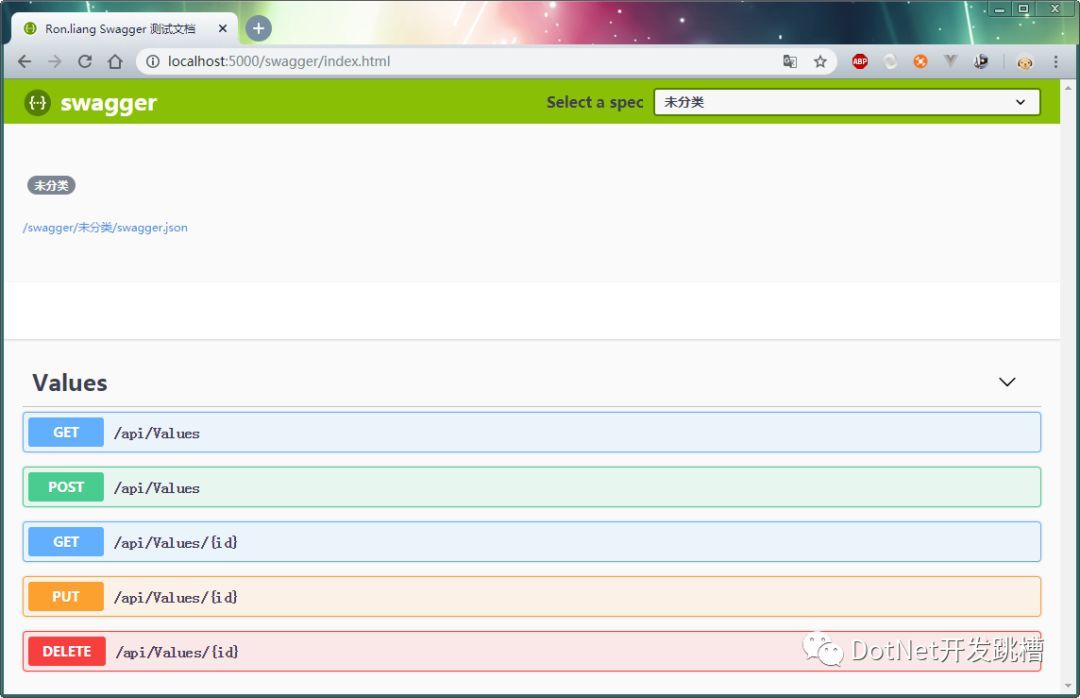Image resolution: width=1080 pixels, height=698 pixels.
Task: Minimize the browser window
Action: (999, 9)
